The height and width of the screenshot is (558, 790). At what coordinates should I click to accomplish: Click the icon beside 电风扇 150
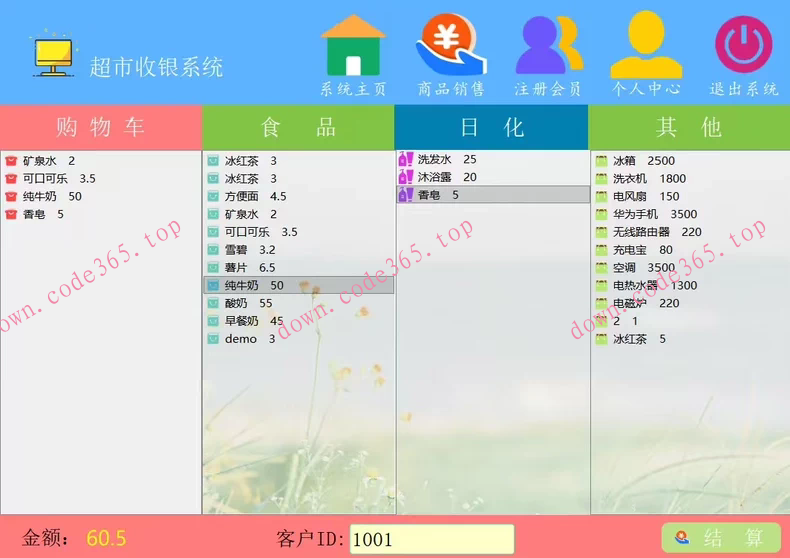[x=602, y=196]
